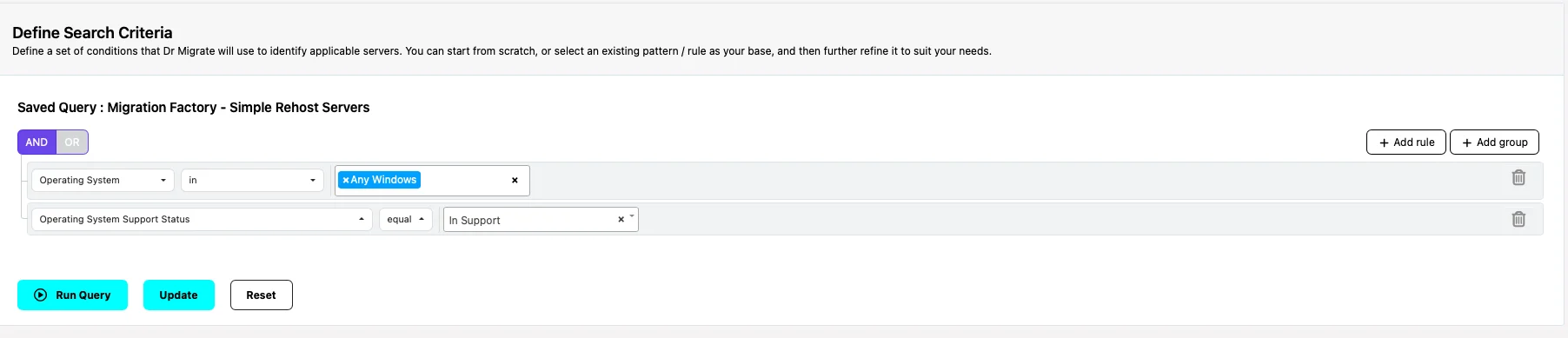Click the plus icon on Add rule
This screenshot has width=1568, height=338.
tap(1384, 142)
